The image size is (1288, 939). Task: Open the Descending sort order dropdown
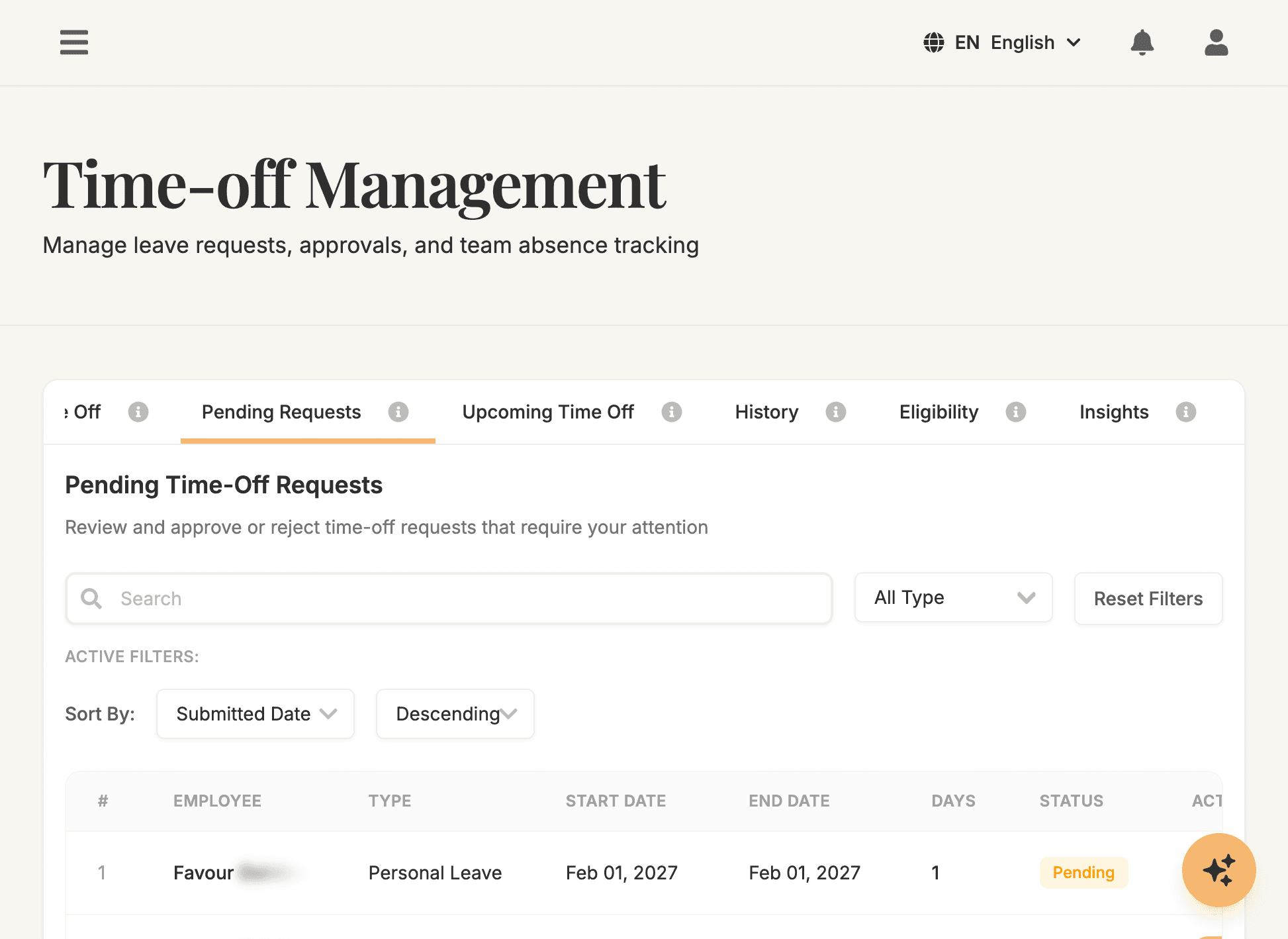point(455,714)
